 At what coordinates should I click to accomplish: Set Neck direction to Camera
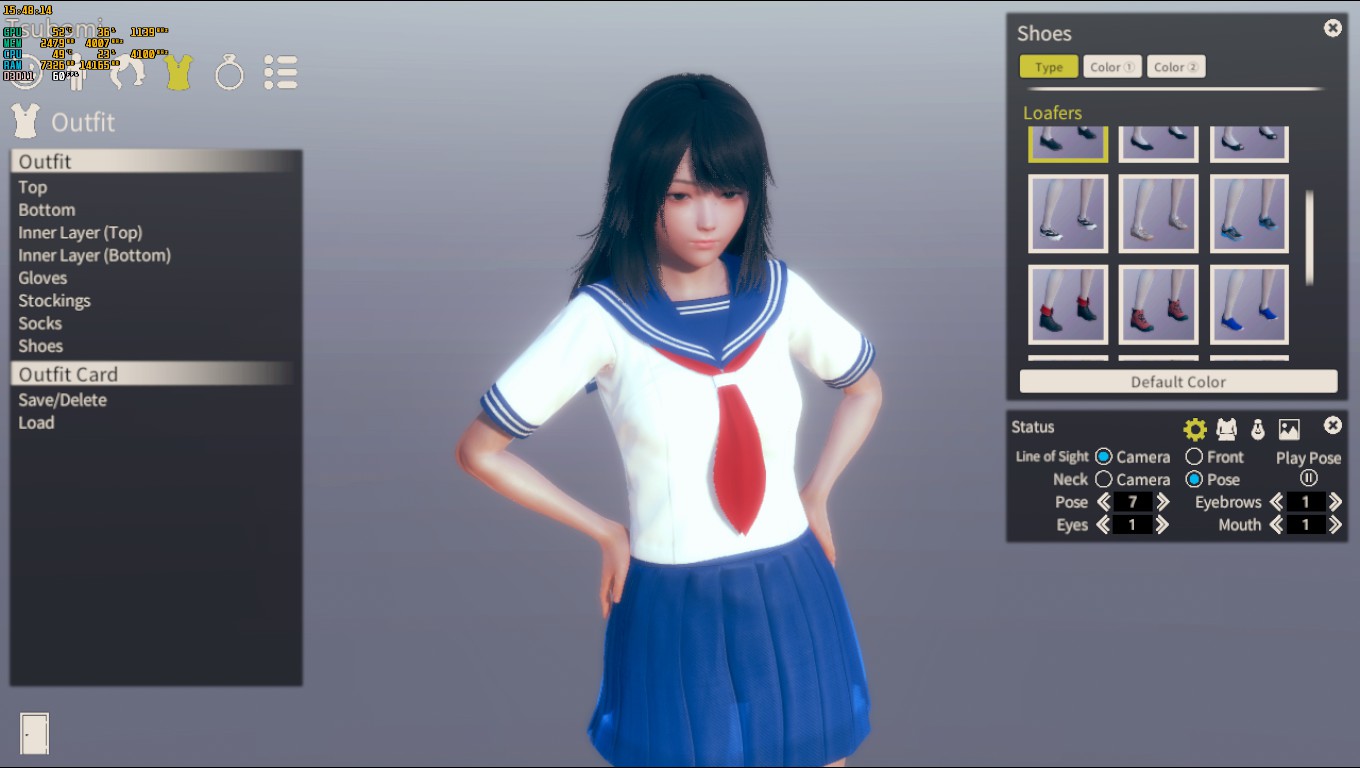coord(1132,479)
